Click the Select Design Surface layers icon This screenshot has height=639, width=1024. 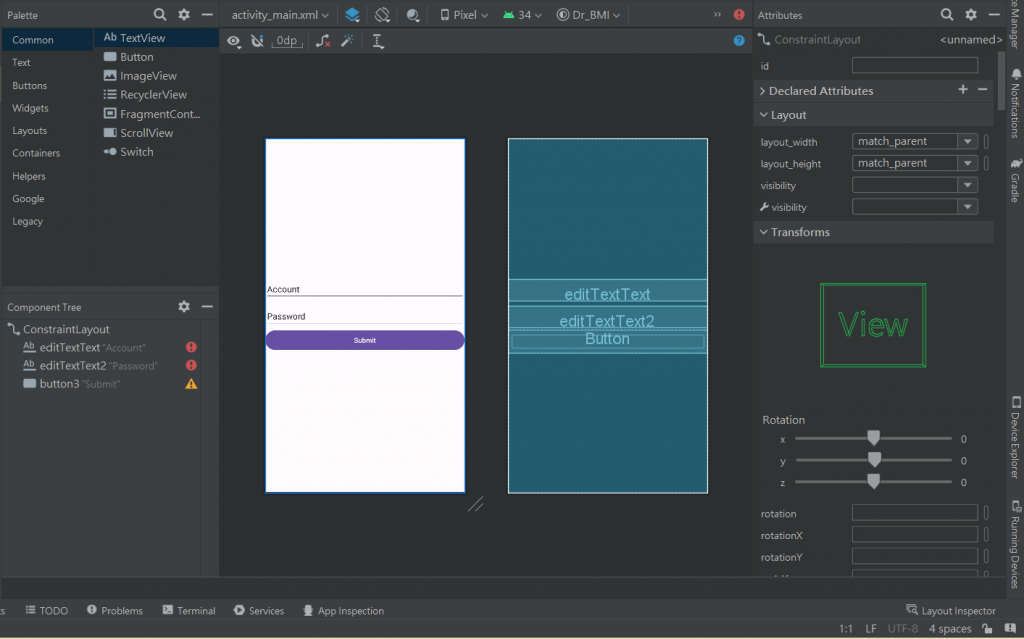click(x=352, y=15)
